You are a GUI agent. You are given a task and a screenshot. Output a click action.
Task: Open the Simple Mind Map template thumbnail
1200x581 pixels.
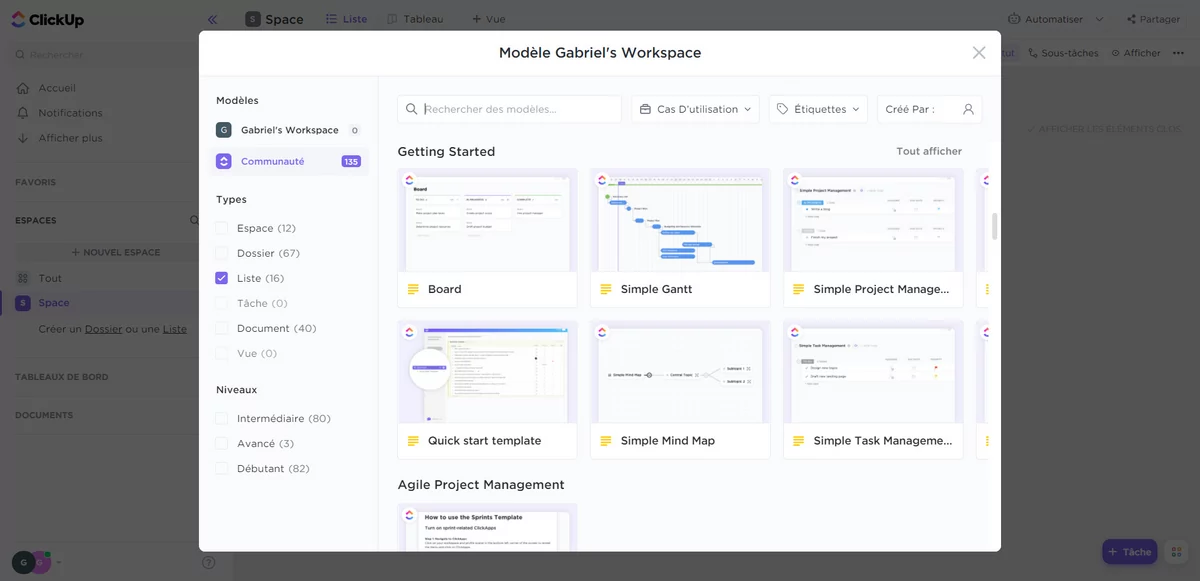[680, 372]
